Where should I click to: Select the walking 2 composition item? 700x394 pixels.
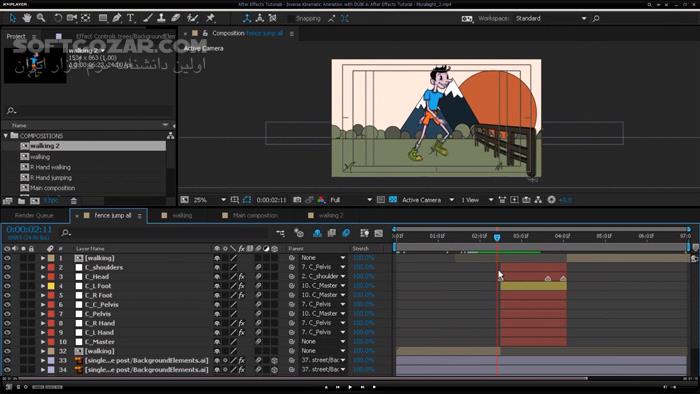pos(93,146)
